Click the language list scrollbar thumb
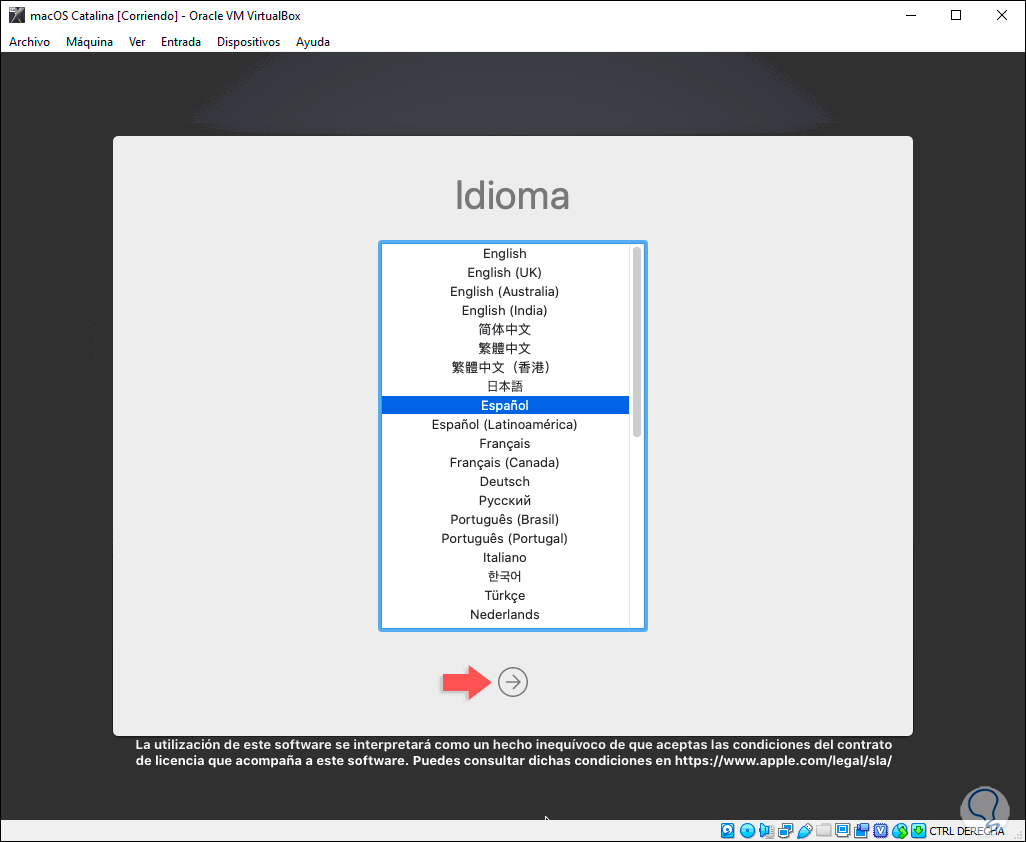The height and width of the screenshot is (842, 1026). pos(637,342)
